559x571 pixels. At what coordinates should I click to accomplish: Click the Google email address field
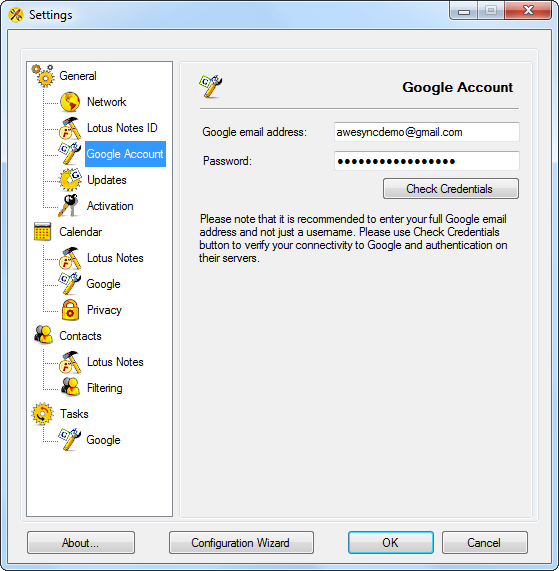(427, 132)
